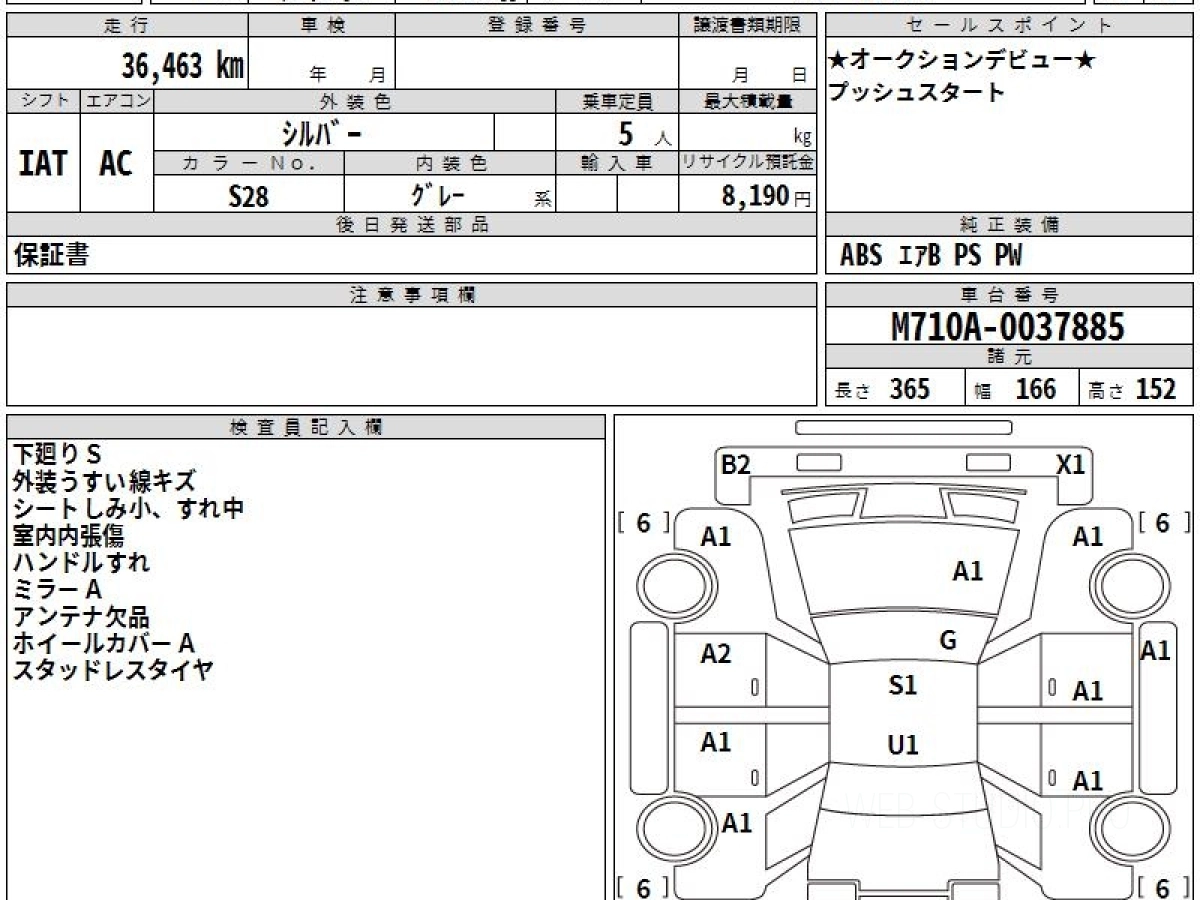Select the セールスポイント header

(1010, 26)
